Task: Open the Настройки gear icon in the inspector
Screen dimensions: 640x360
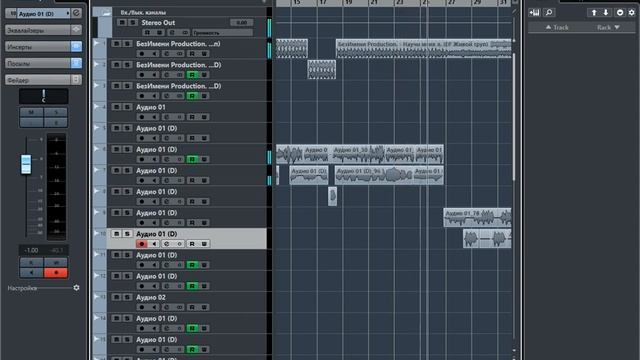Action: point(76,288)
